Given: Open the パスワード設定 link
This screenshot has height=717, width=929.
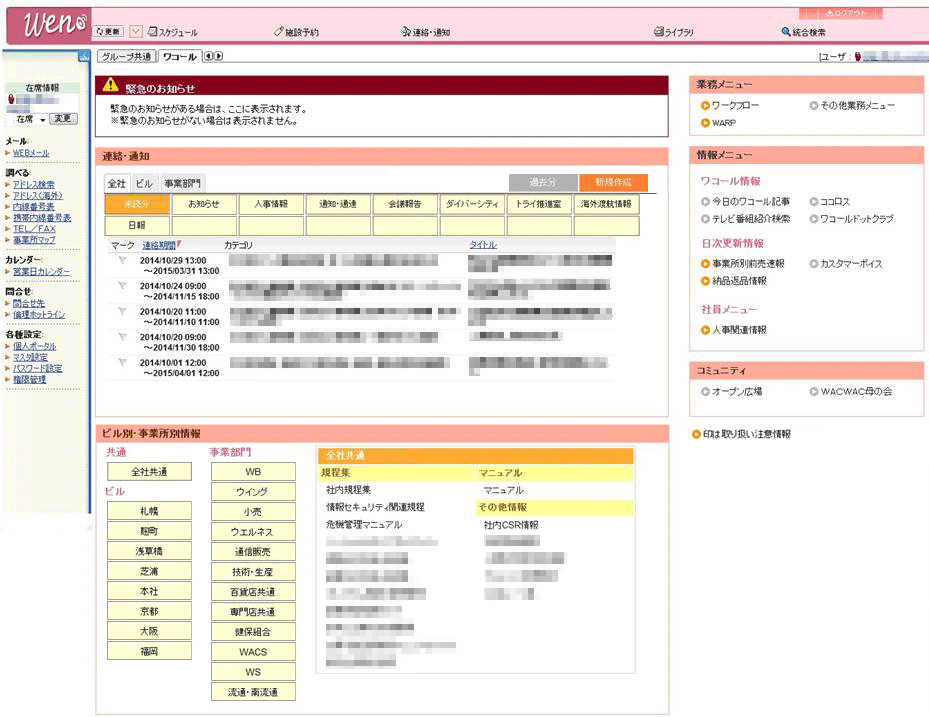Looking at the screenshot, I should (x=37, y=368).
